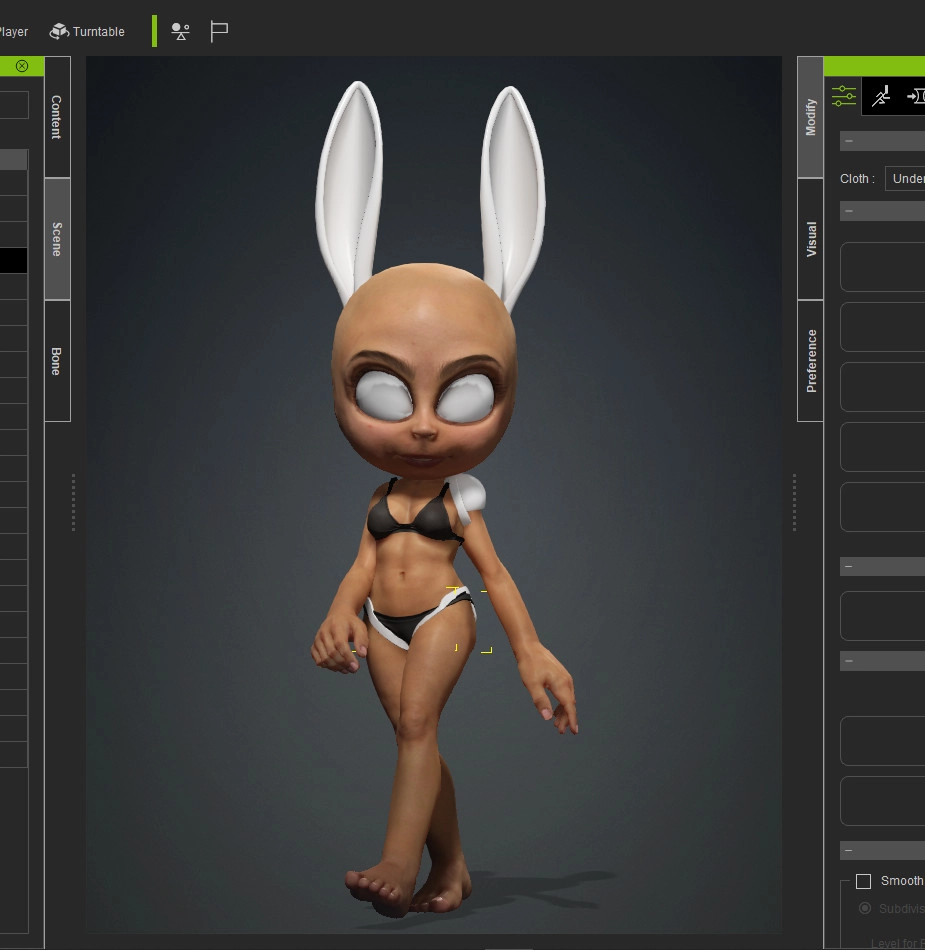Collapse the section header just below the Cloth dropdown
The width and height of the screenshot is (925, 950).
pyautogui.click(x=848, y=211)
